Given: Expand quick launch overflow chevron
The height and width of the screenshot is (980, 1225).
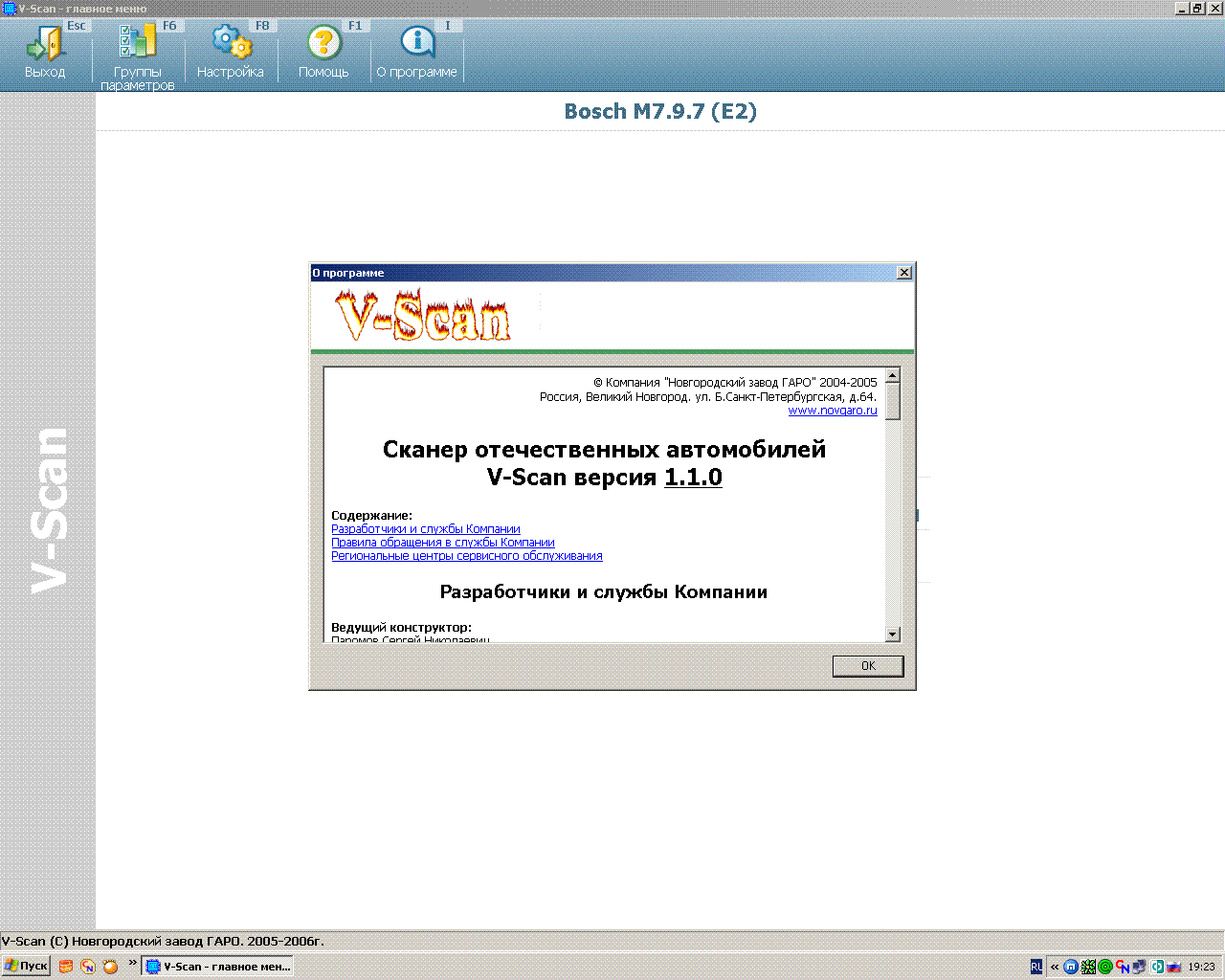Looking at the screenshot, I should 132,963.
